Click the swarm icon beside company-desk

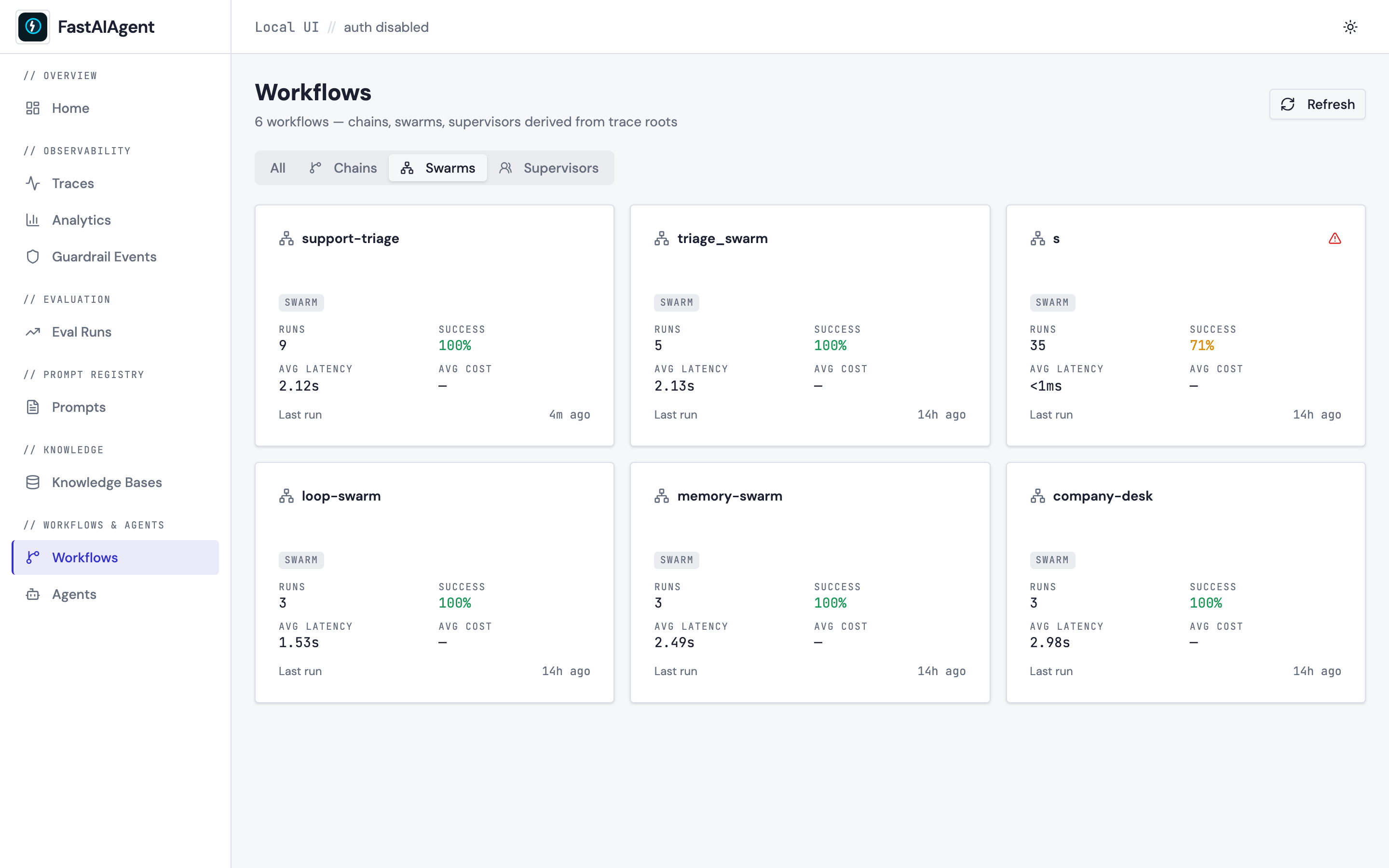[x=1038, y=496]
